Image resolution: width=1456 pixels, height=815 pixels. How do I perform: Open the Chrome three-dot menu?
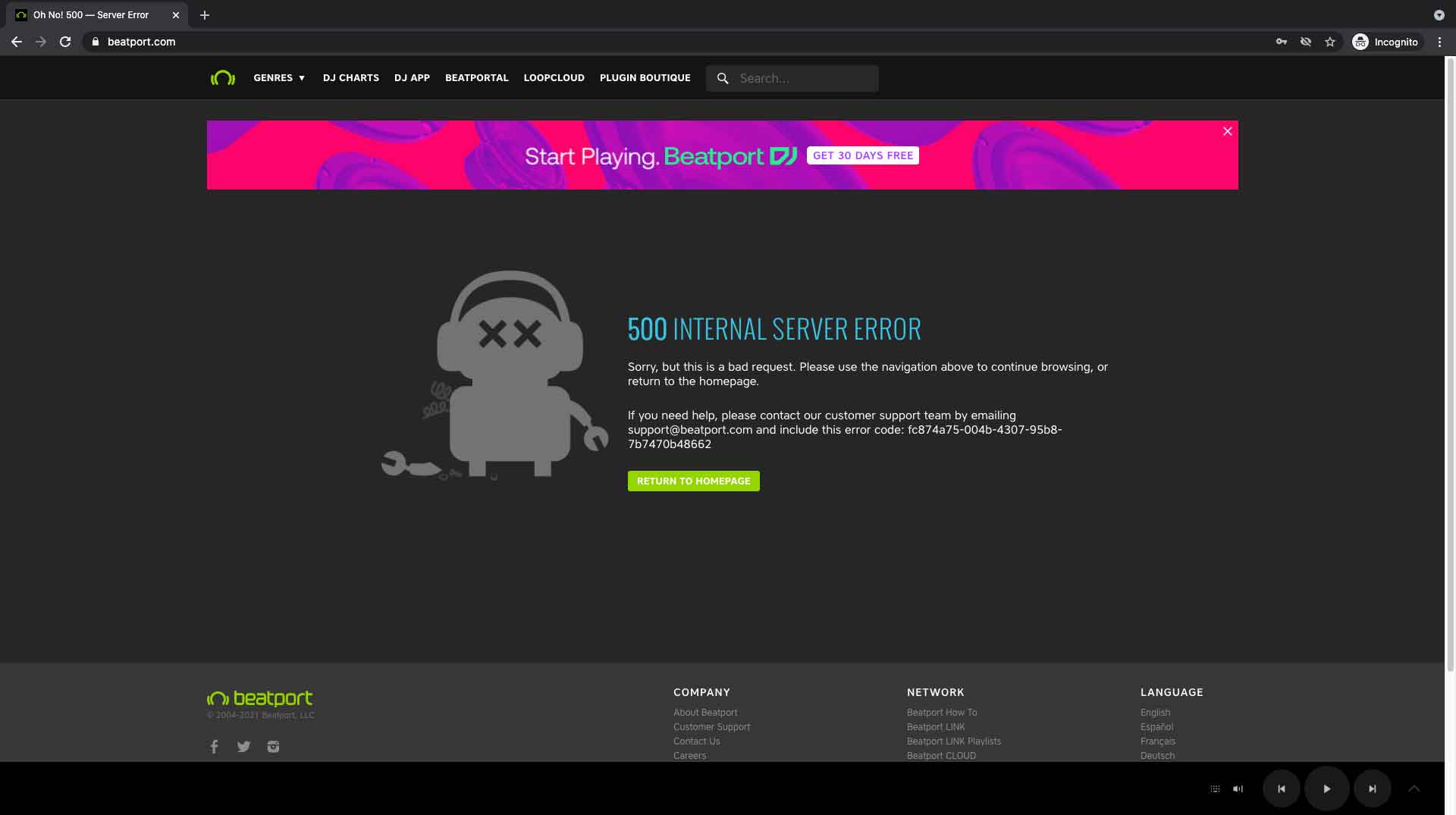click(1439, 42)
